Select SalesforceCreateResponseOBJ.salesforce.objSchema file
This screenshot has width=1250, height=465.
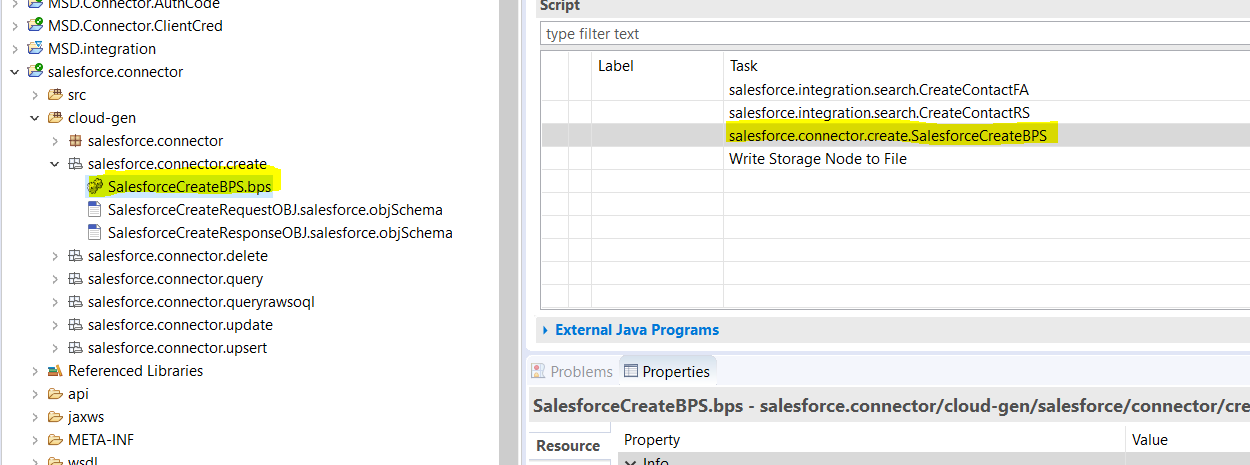pos(280,232)
